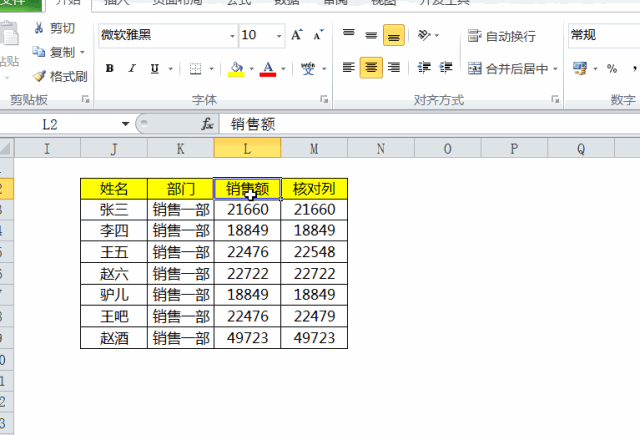Open font name dropdown 微软雅黑
Viewport: 640px width, 435px height.
(232, 36)
